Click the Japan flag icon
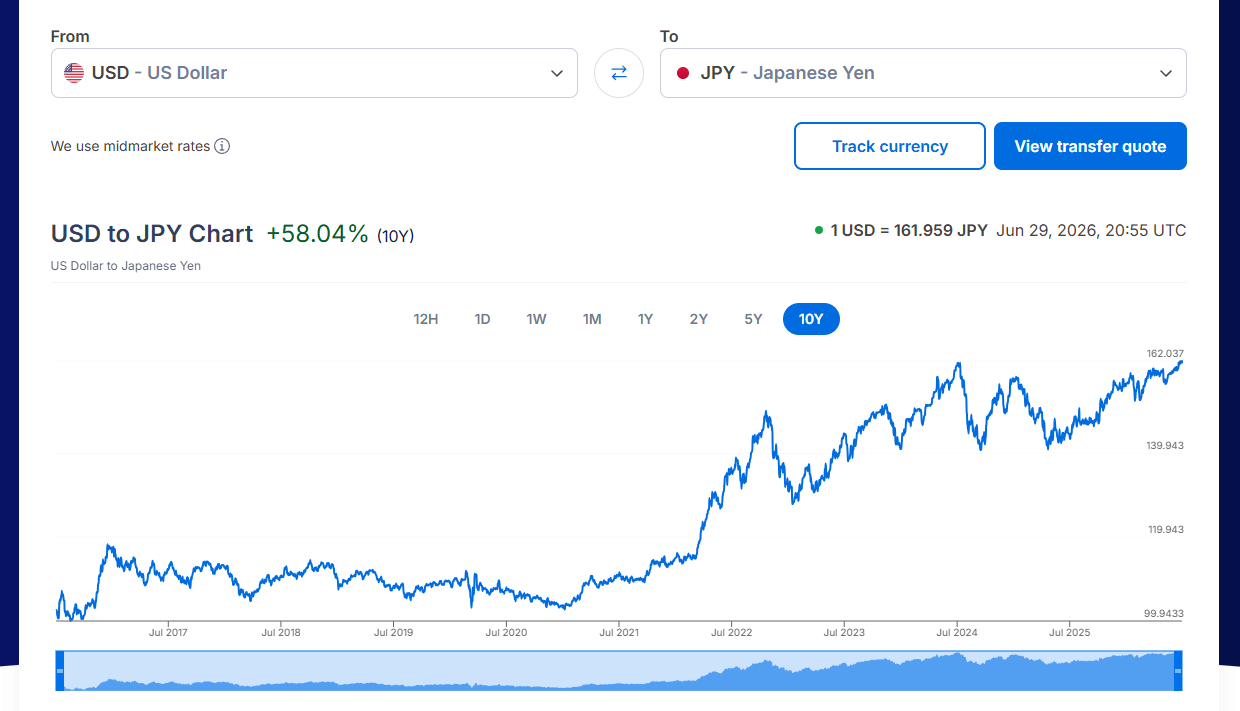This screenshot has width=1240, height=711. point(683,73)
